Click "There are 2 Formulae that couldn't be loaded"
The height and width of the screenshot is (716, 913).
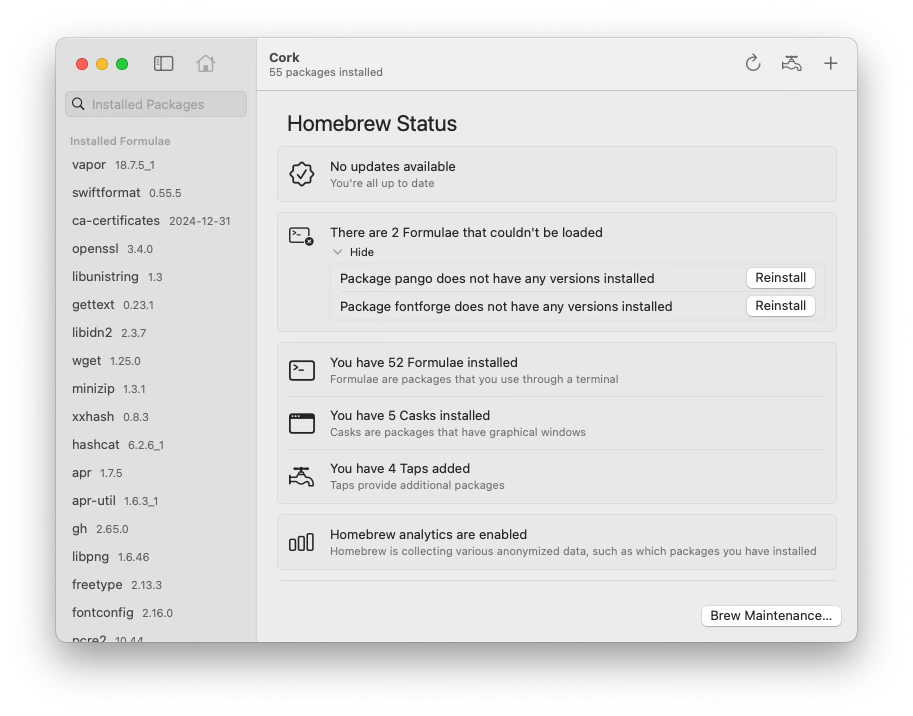click(466, 232)
